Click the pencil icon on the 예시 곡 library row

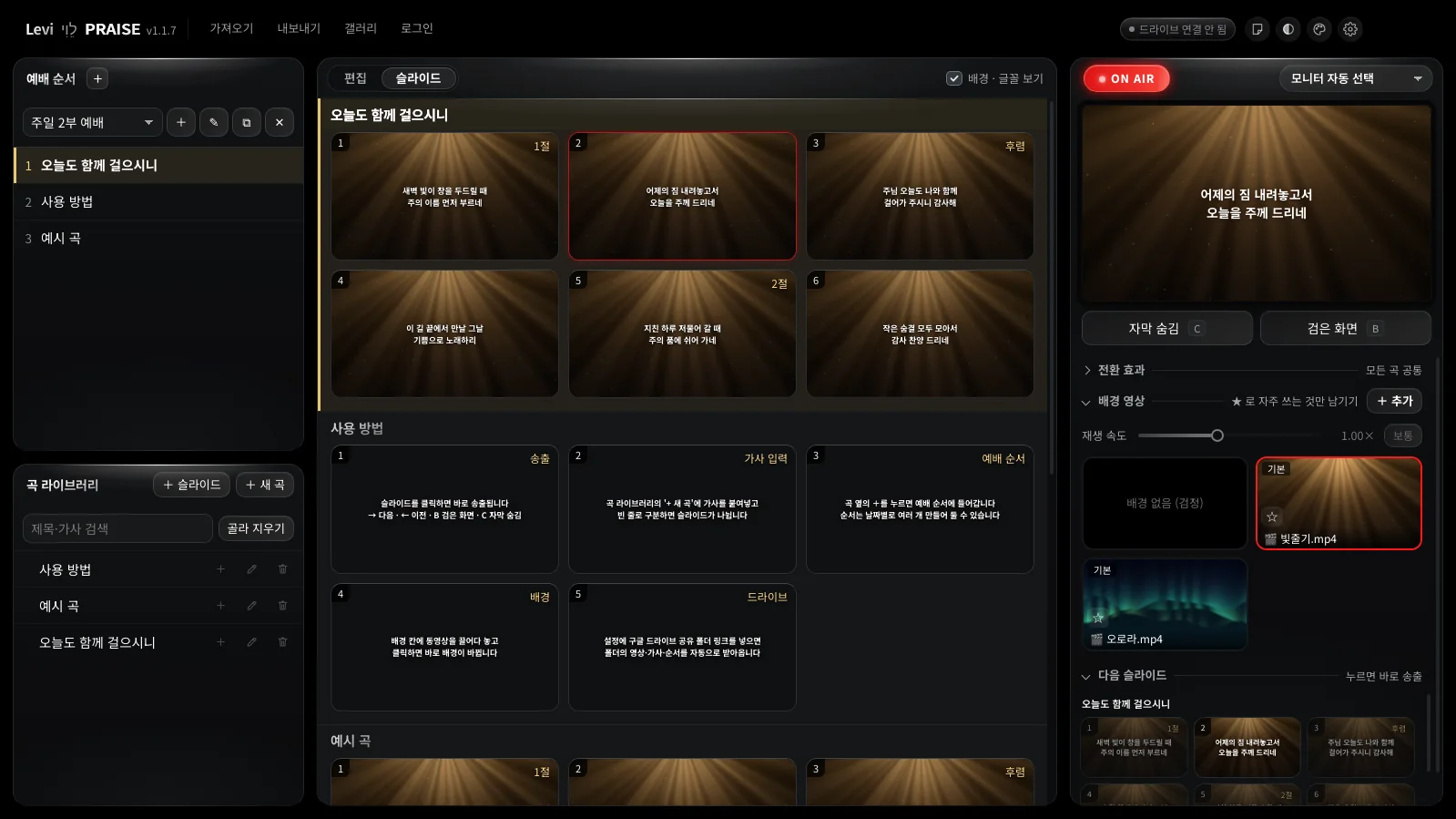pos(251,606)
